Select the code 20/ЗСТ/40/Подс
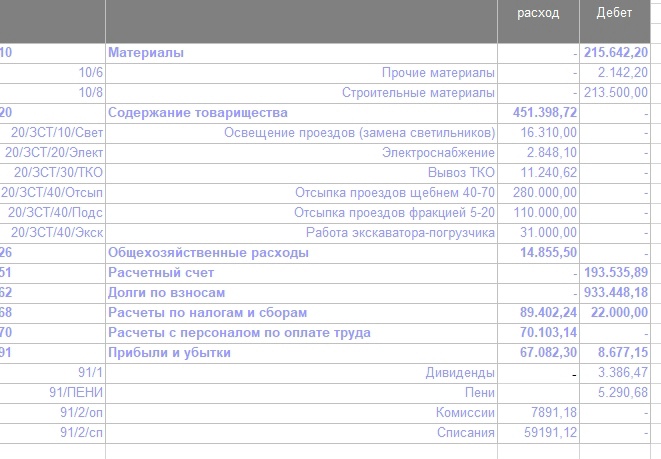This screenshot has width=661, height=459. (55, 212)
